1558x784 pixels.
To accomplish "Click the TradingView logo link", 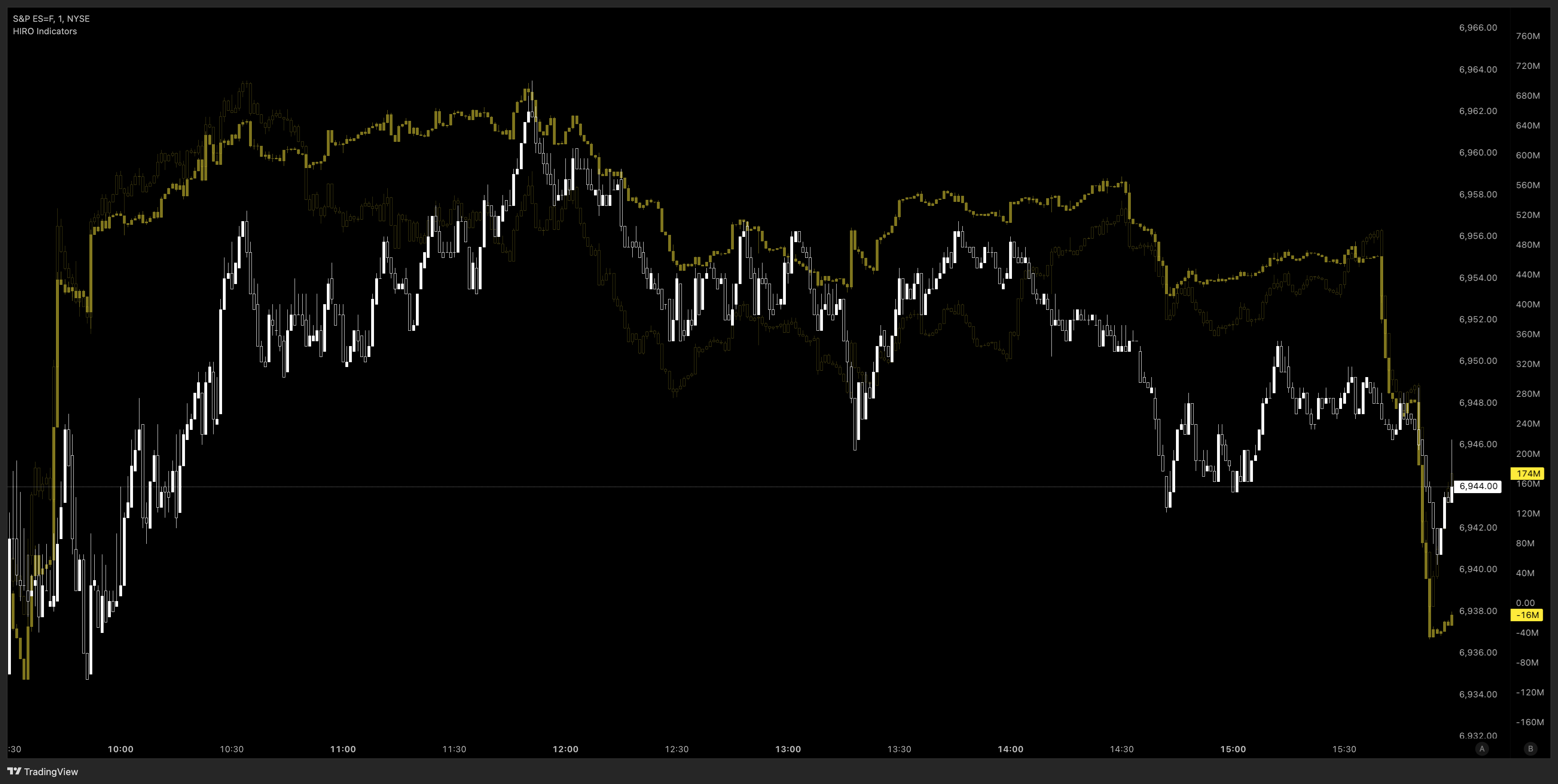I will 42,771.
